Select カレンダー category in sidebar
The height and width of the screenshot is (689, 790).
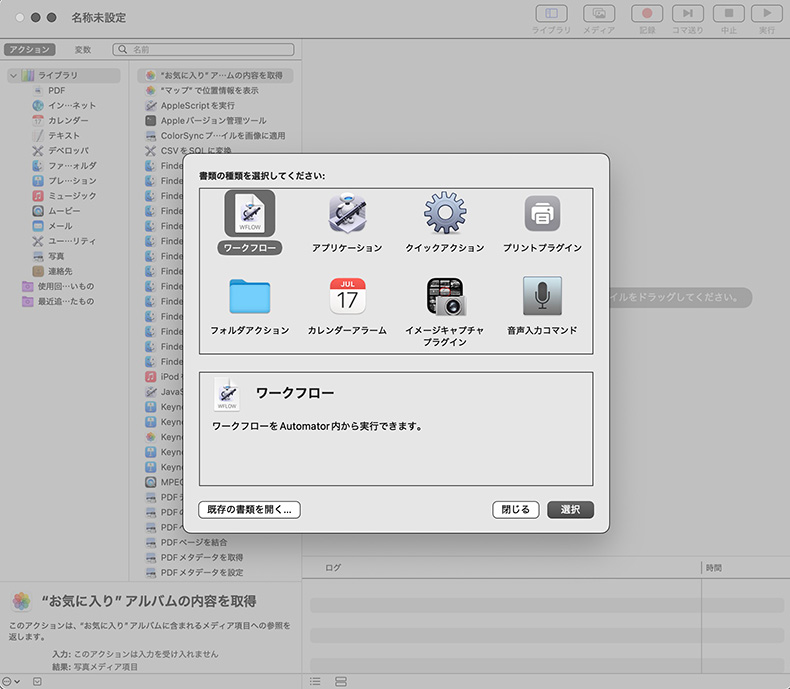68,121
